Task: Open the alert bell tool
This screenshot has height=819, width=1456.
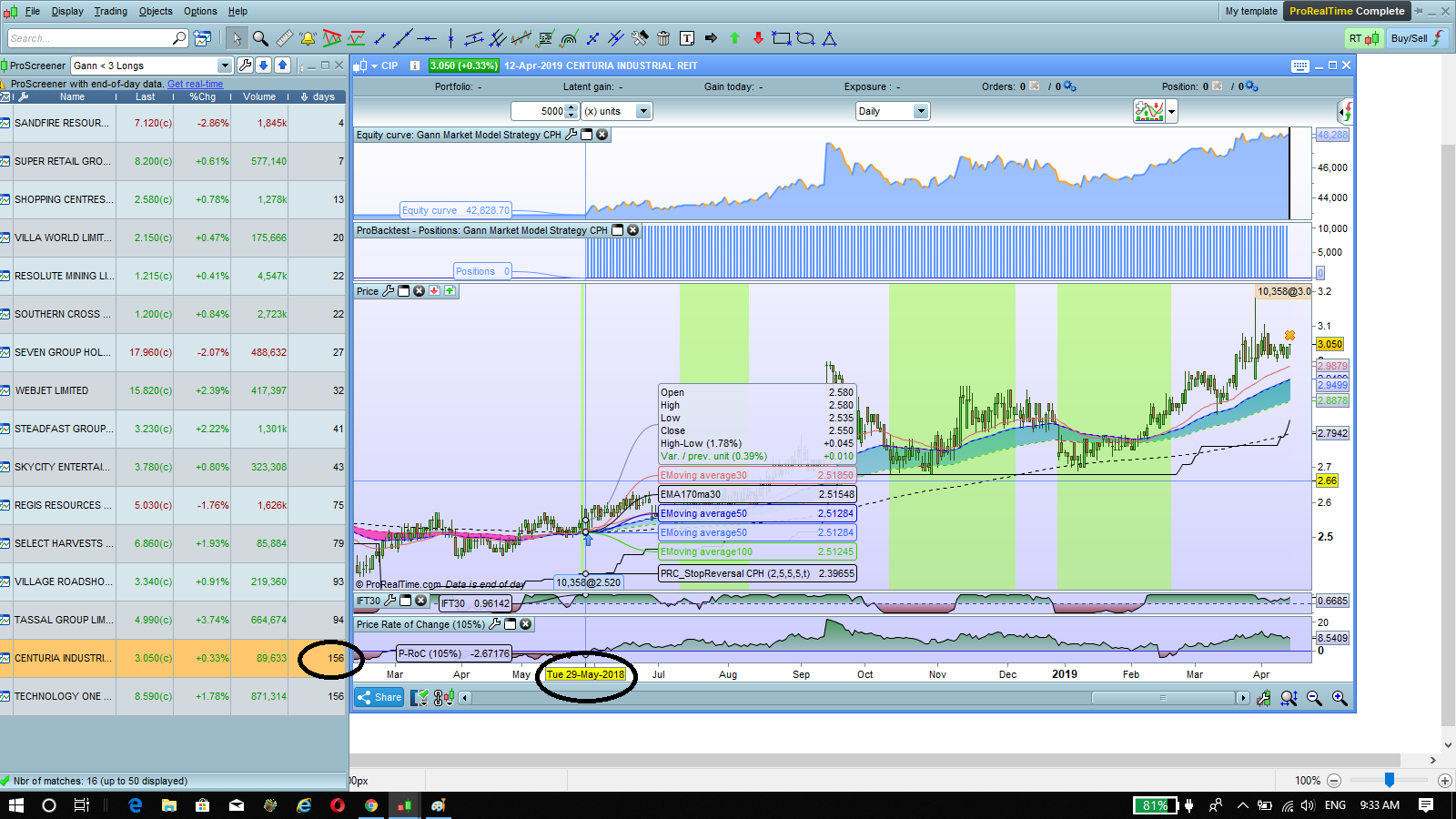Action: coord(308,38)
